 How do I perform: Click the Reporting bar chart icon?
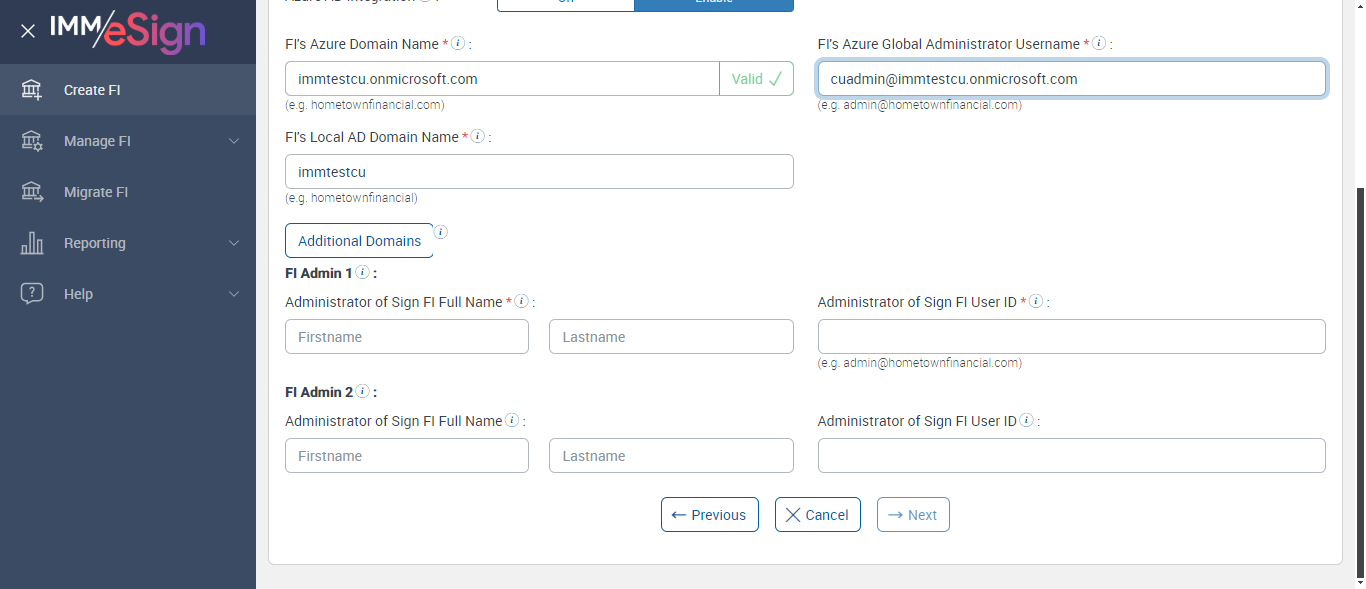pyautogui.click(x=32, y=243)
